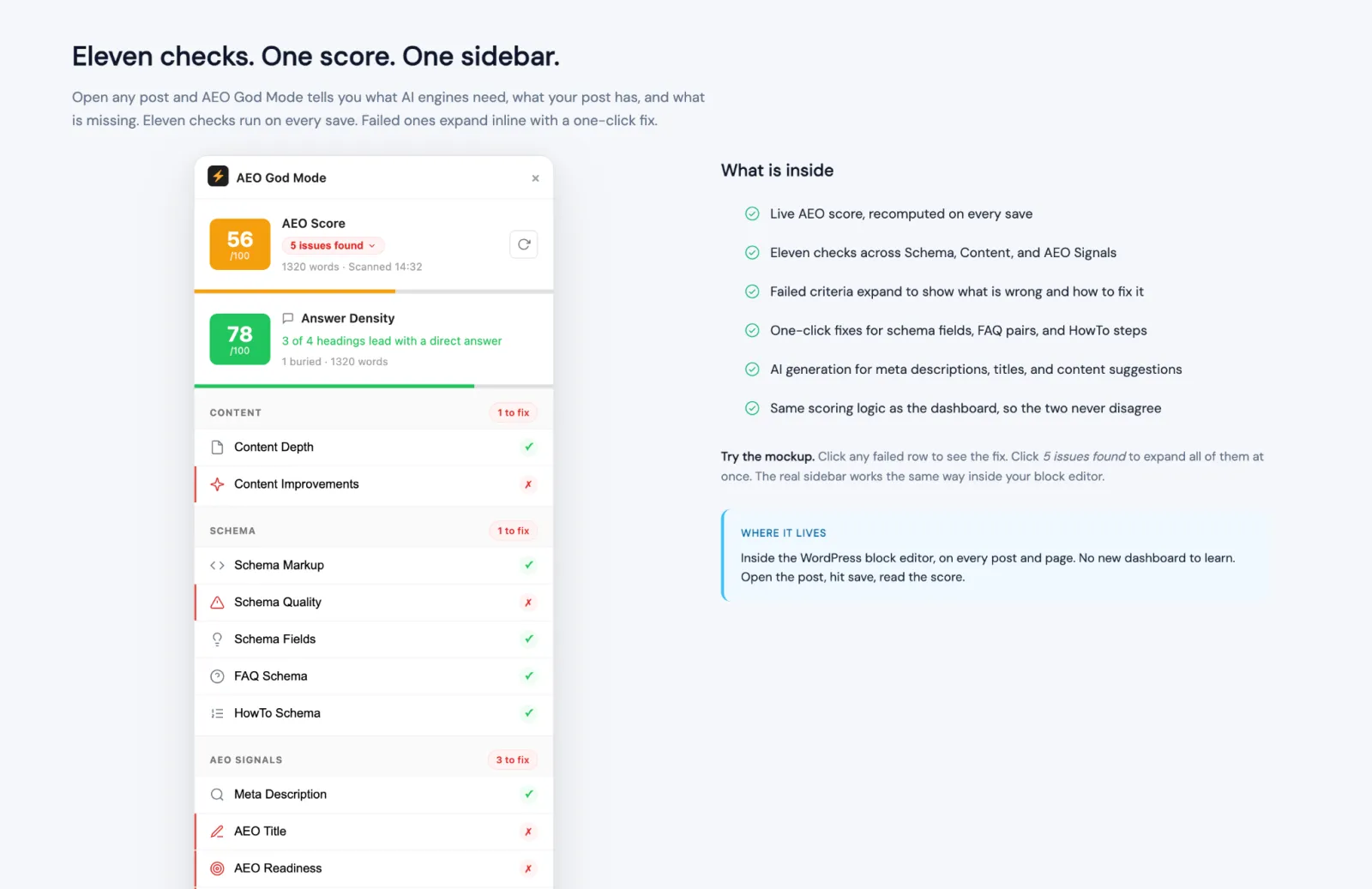This screenshot has height=889, width=1372.
Task: Click '3 of 4 headings lead with a direct answer'
Action: tap(392, 340)
